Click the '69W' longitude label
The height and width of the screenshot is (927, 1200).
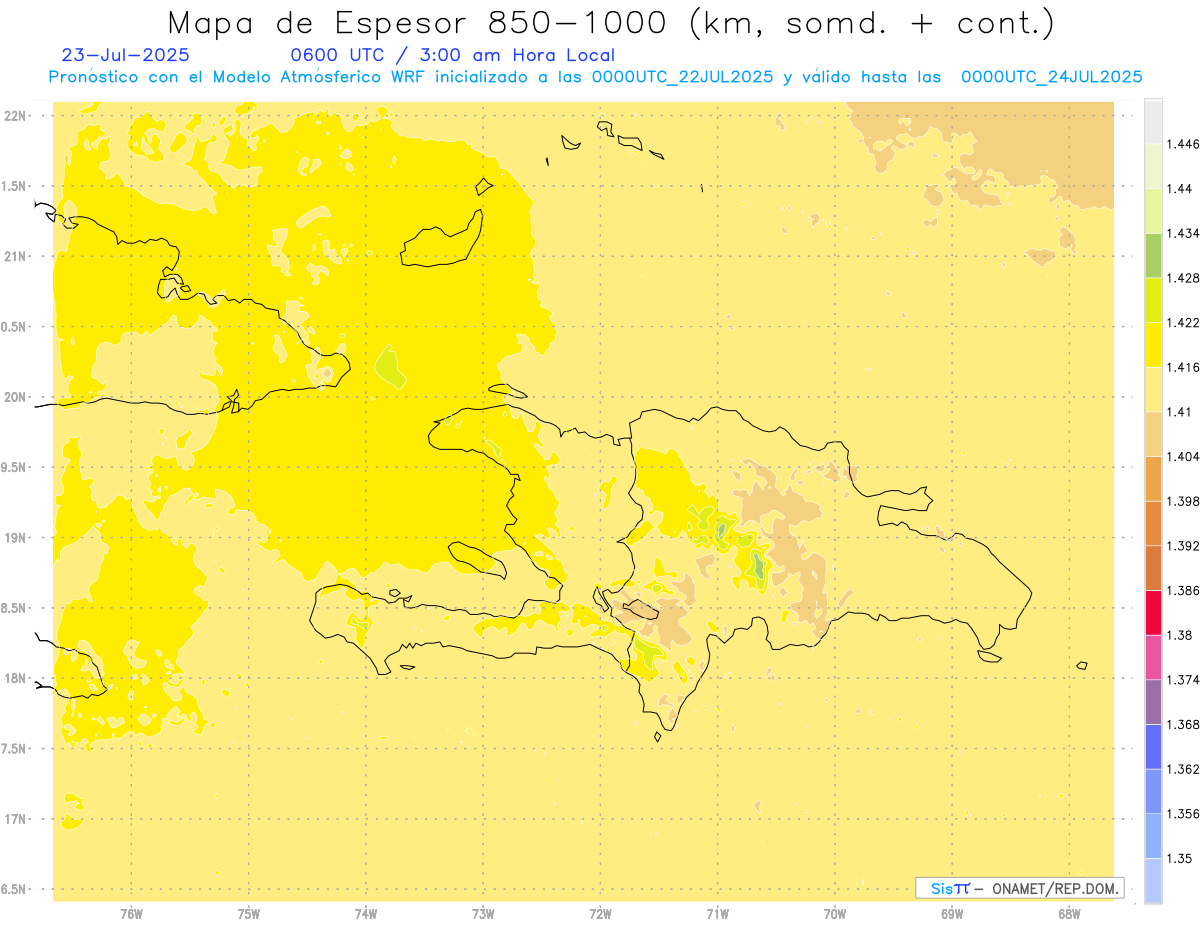point(952,914)
